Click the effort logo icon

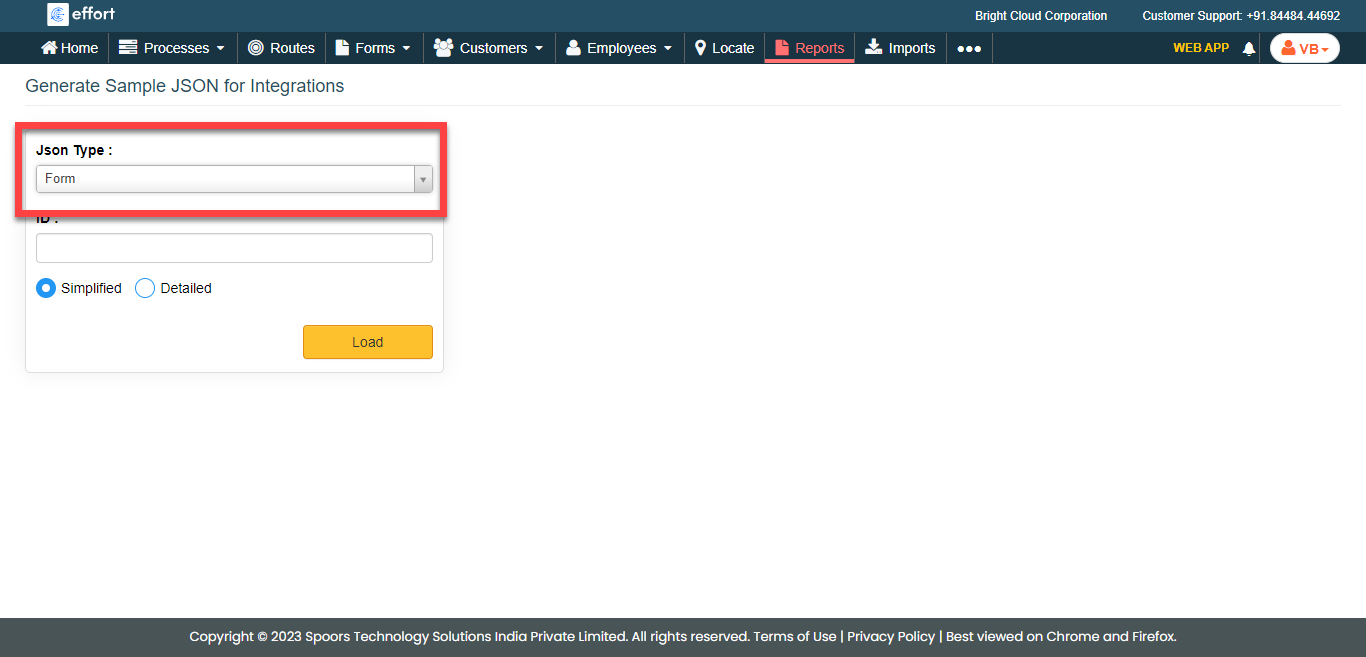click(x=58, y=14)
